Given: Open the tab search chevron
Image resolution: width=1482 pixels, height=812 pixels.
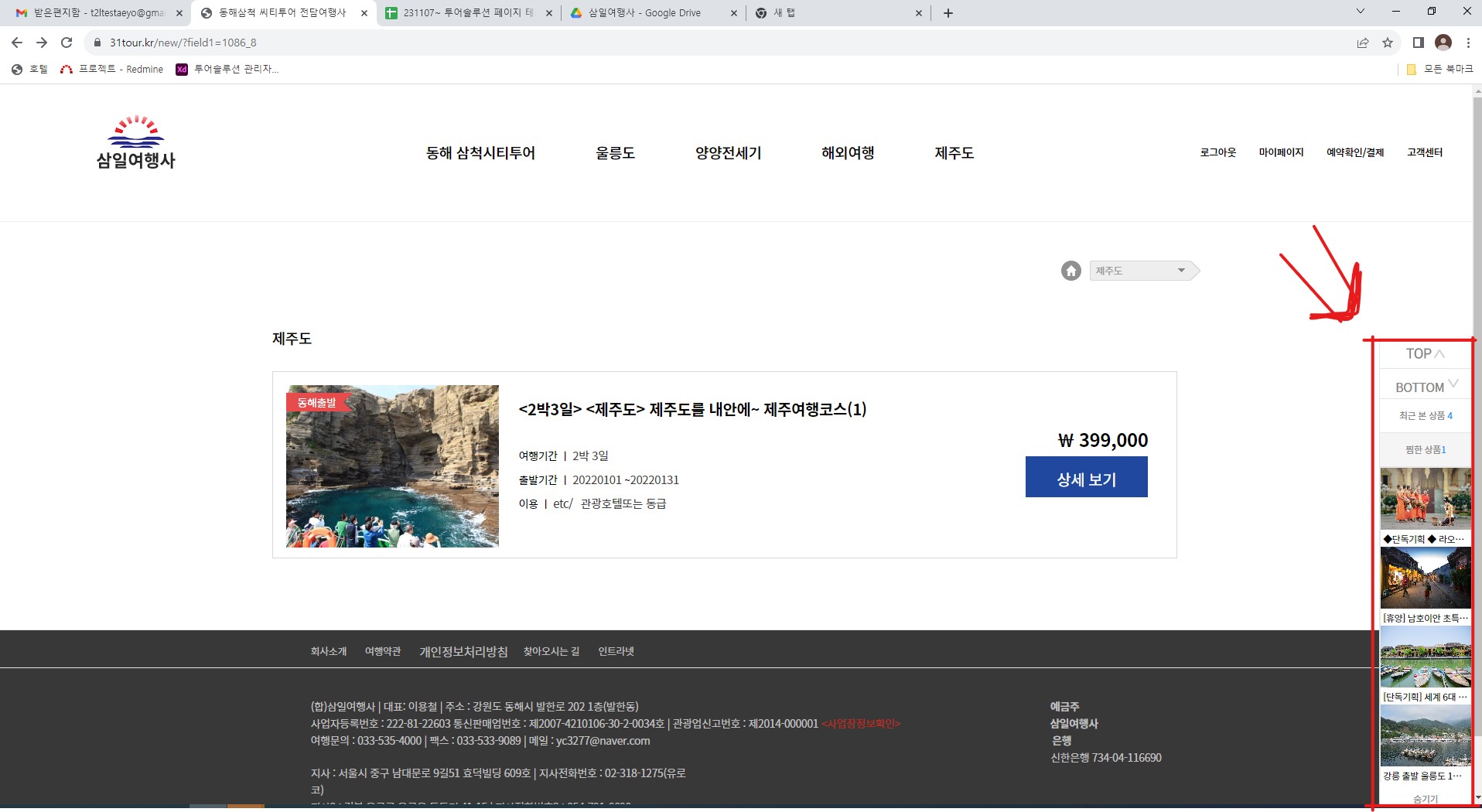Looking at the screenshot, I should click(x=1361, y=12).
